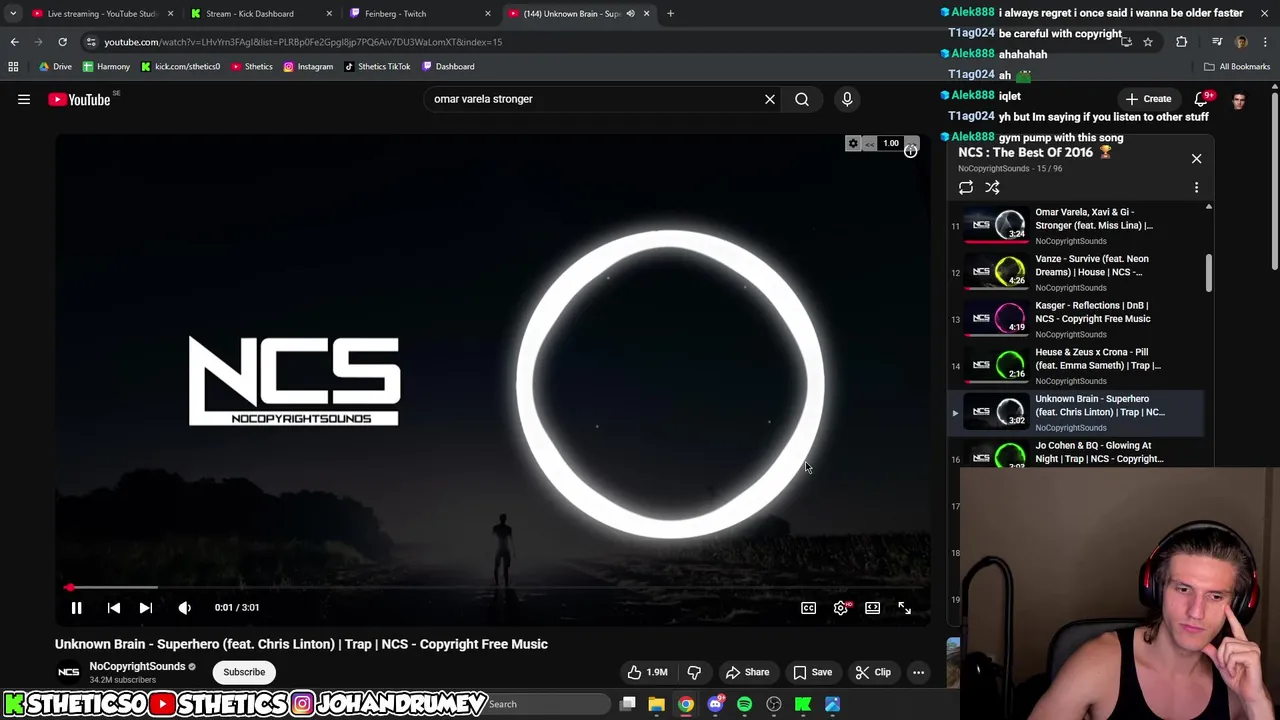The width and height of the screenshot is (1280, 720).
Task: Open YouTube notifications bell
Action: 1202,99
